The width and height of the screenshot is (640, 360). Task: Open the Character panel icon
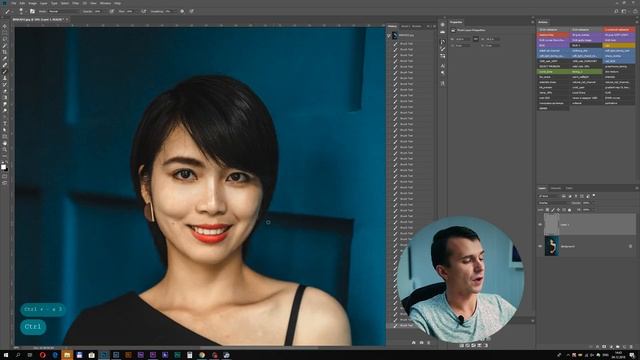[443, 65]
